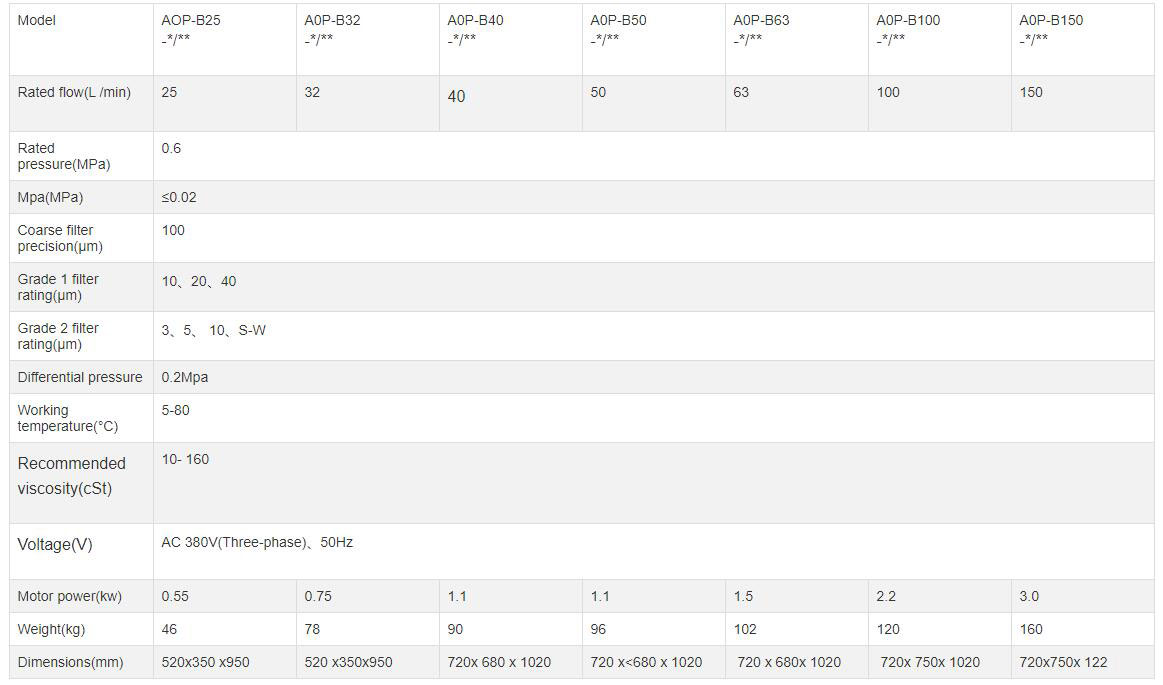The height and width of the screenshot is (685, 1163).
Task: Select the Differential pressure value 0.2Mpa
Action: [184, 377]
